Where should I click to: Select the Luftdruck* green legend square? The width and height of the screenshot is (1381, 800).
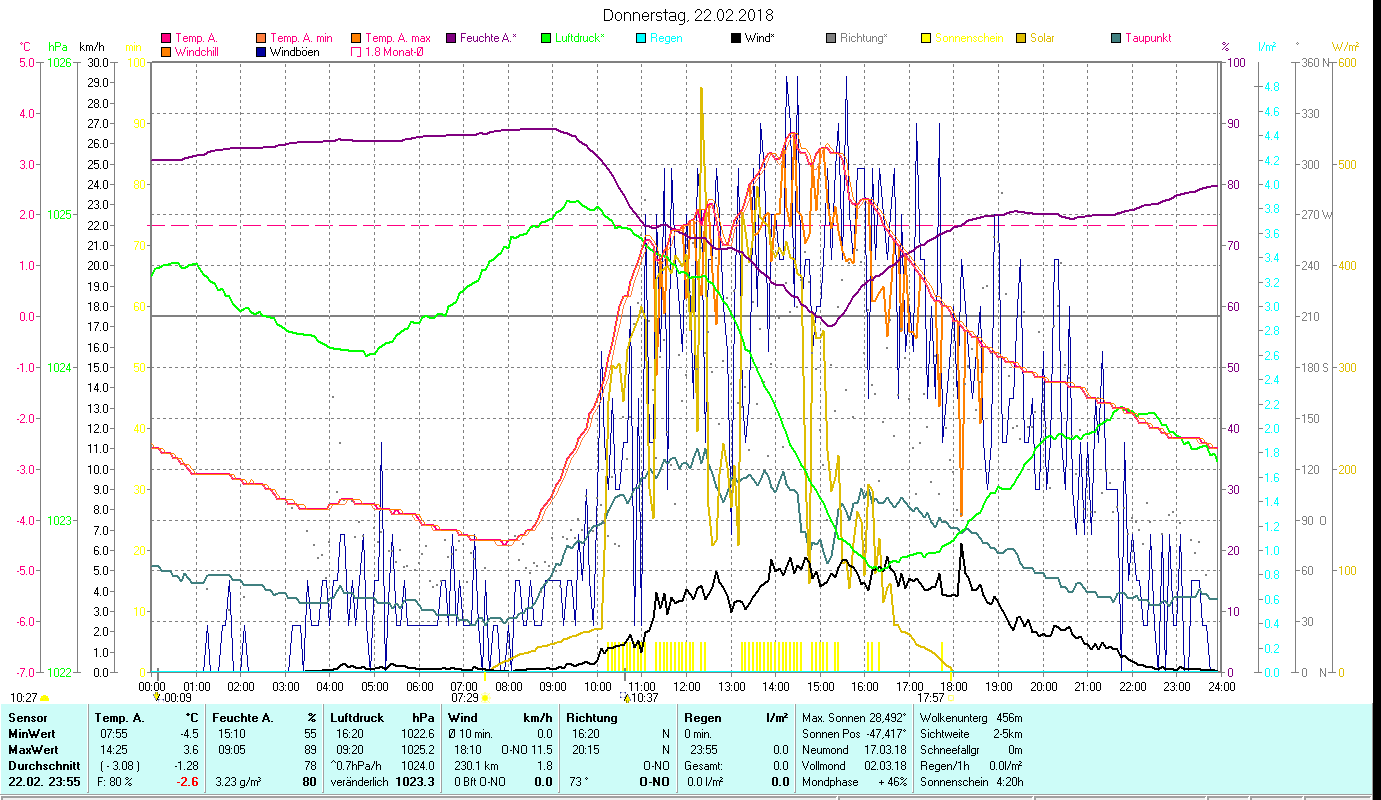pyautogui.click(x=546, y=39)
